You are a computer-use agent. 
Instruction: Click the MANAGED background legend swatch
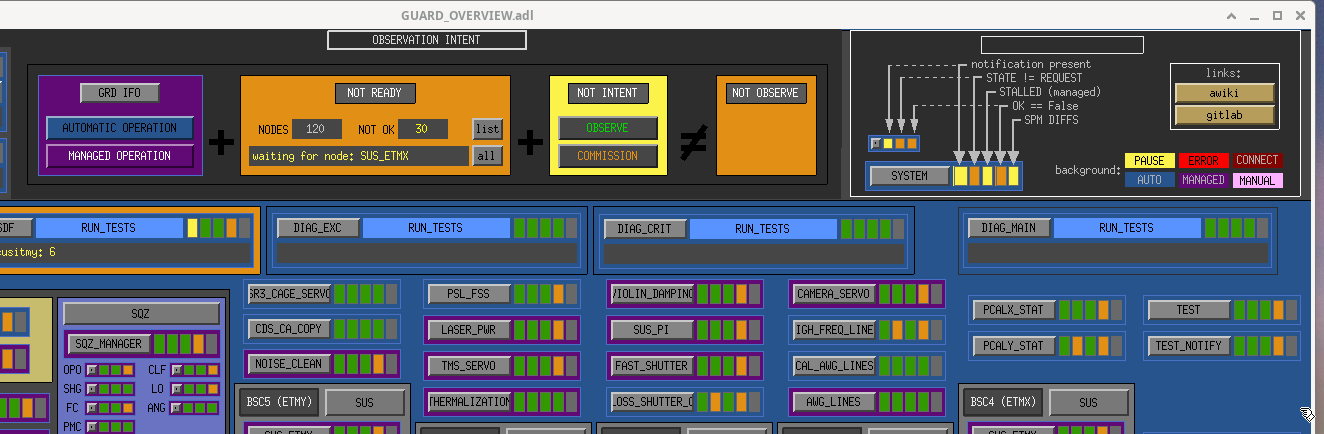(x=1203, y=180)
